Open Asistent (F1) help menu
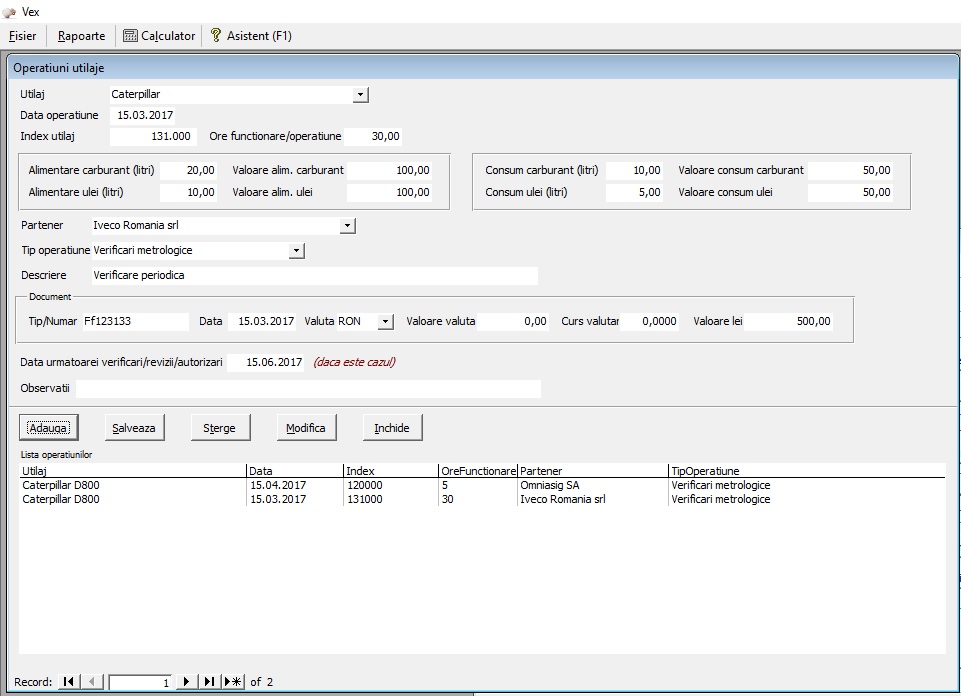 click(x=251, y=36)
